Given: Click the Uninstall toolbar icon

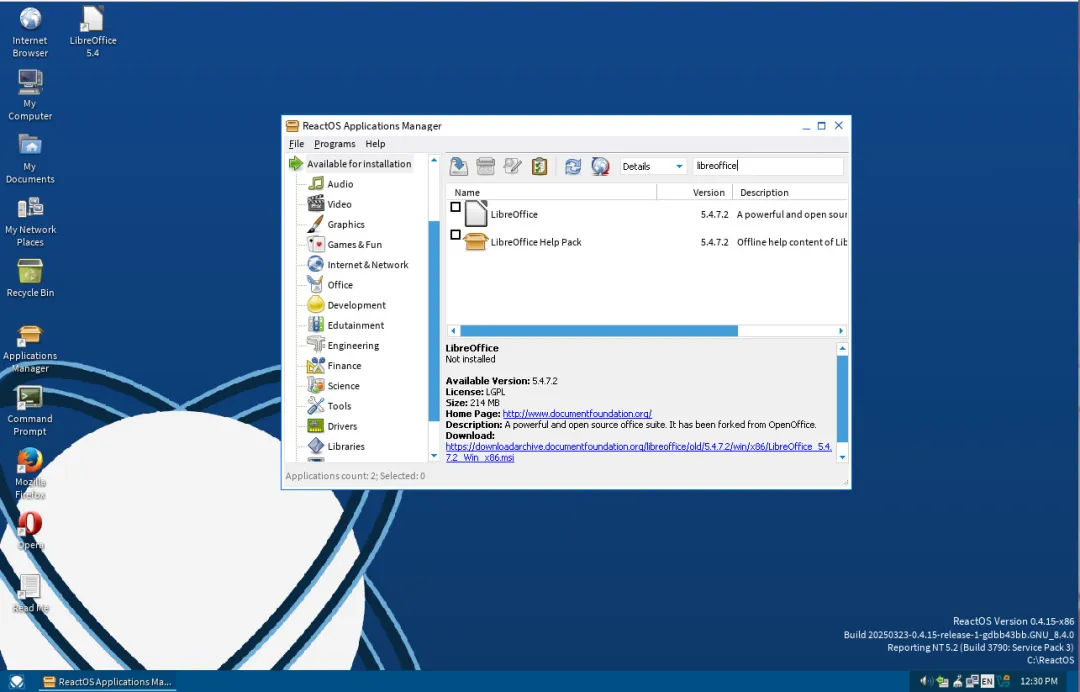Looking at the screenshot, I should pos(486,166).
